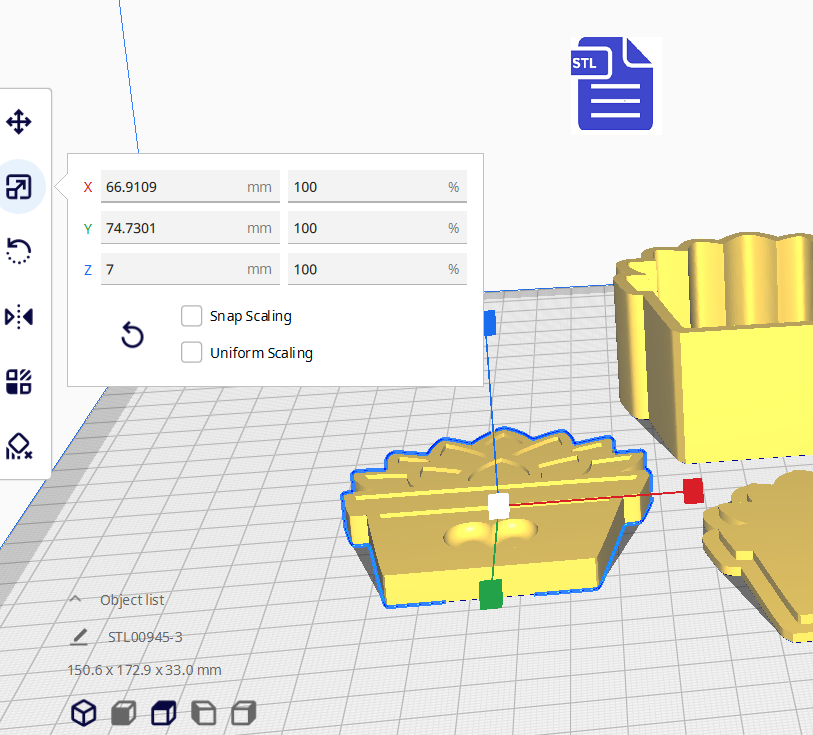Switch to the top view cube icon
Viewport: 813px width, 735px height.
tap(163, 713)
